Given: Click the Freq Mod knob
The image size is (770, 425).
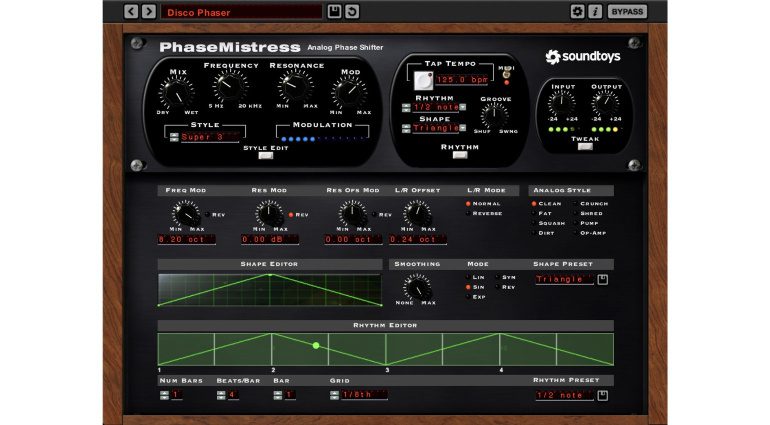Looking at the screenshot, I should (x=186, y=214).
